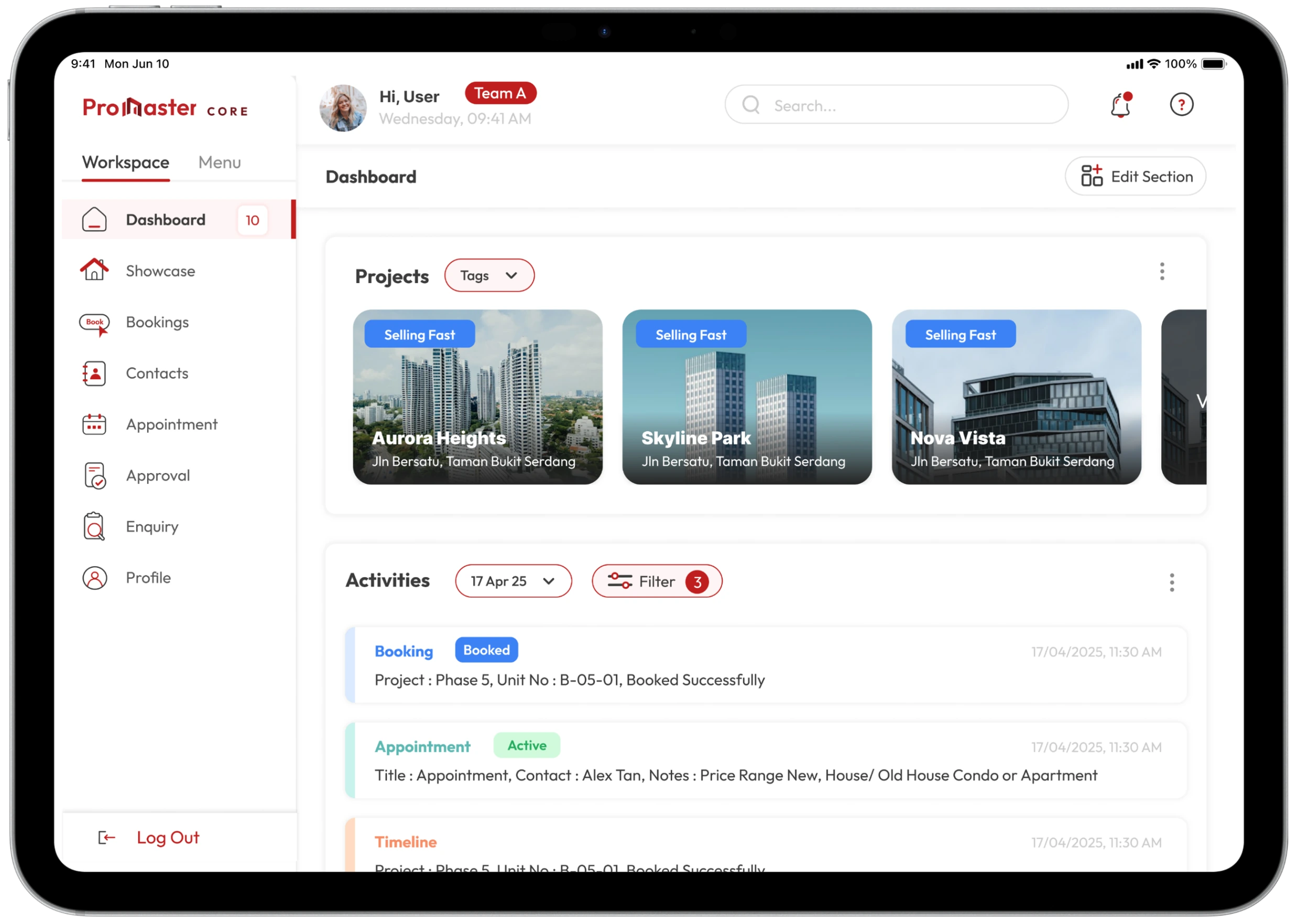This screenshot has width=1298, height=924.
Task: Open the Contacts menu item
Action: tap(179, 373)
